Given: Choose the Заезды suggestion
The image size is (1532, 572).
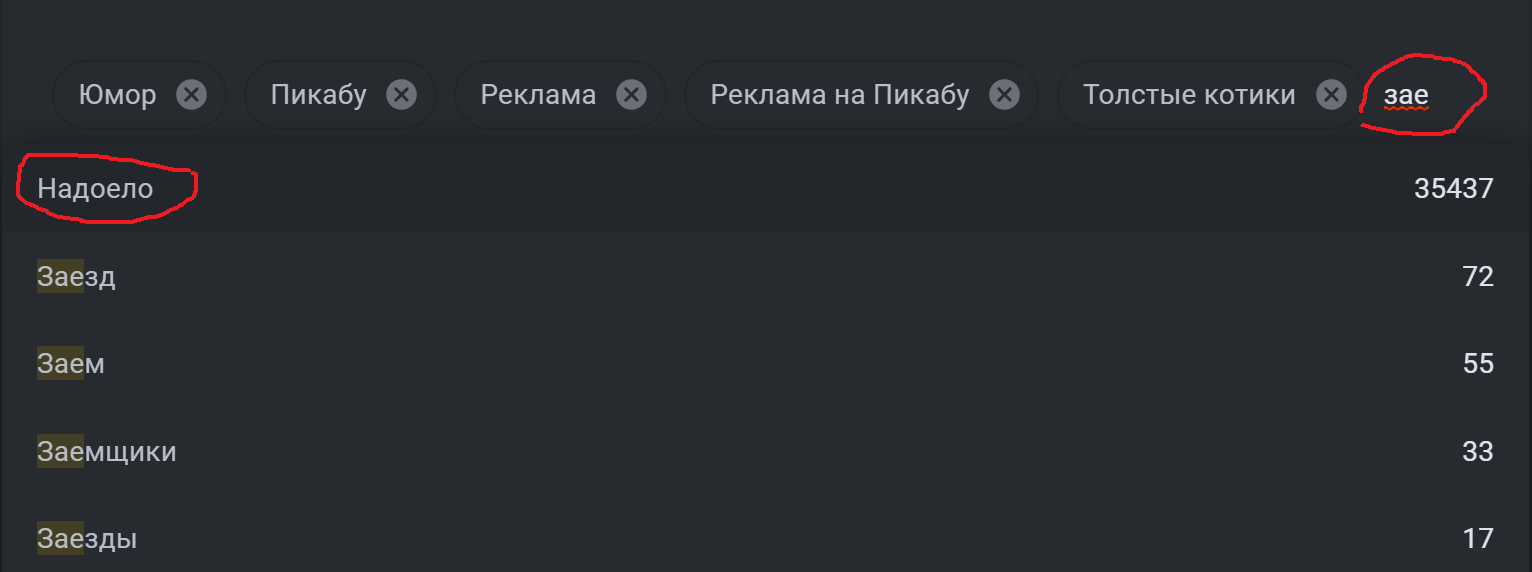Looking at the screenshot, I should (x=87, y=539).
